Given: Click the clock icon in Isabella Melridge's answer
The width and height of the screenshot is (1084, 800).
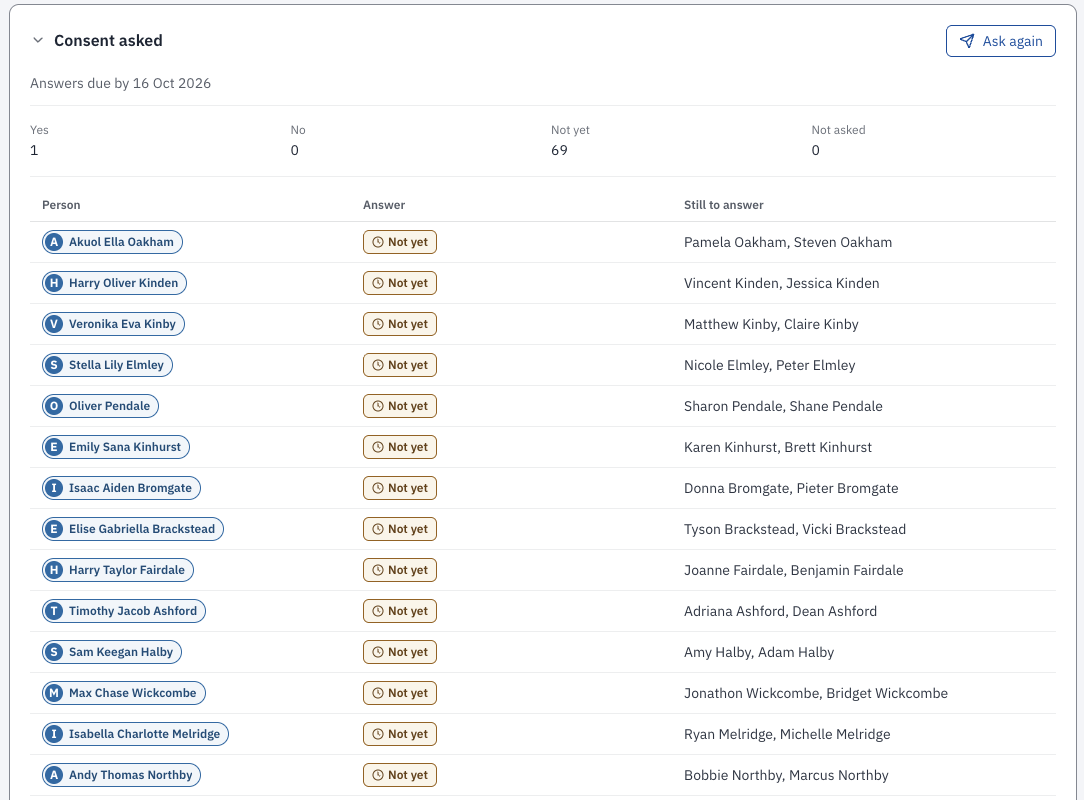Looking at the screenshot, I should [378, 734].
